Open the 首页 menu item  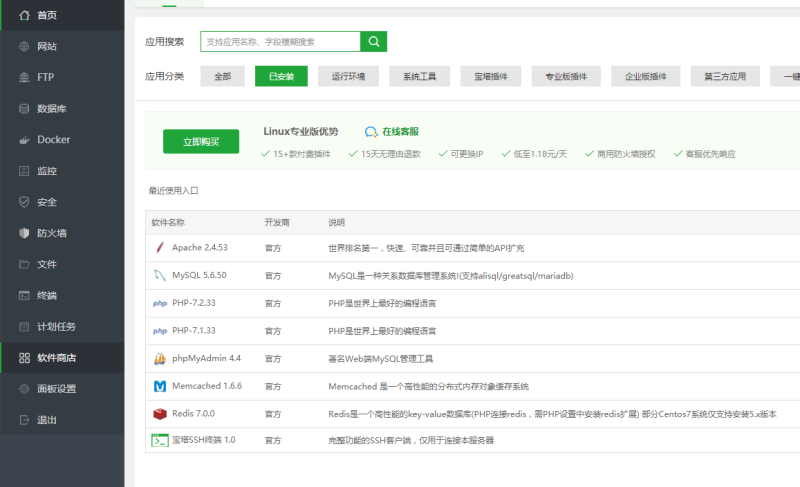click(62, 15)
